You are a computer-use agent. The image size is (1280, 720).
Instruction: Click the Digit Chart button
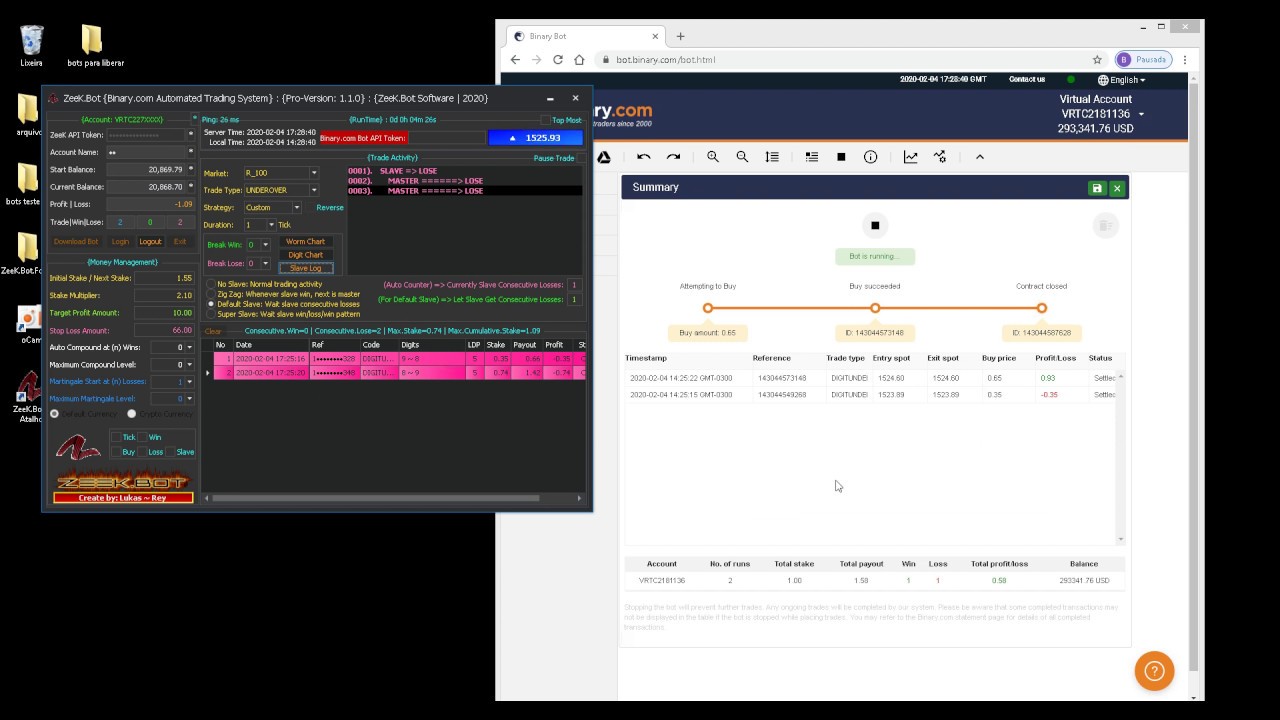(x=305, y=255)
